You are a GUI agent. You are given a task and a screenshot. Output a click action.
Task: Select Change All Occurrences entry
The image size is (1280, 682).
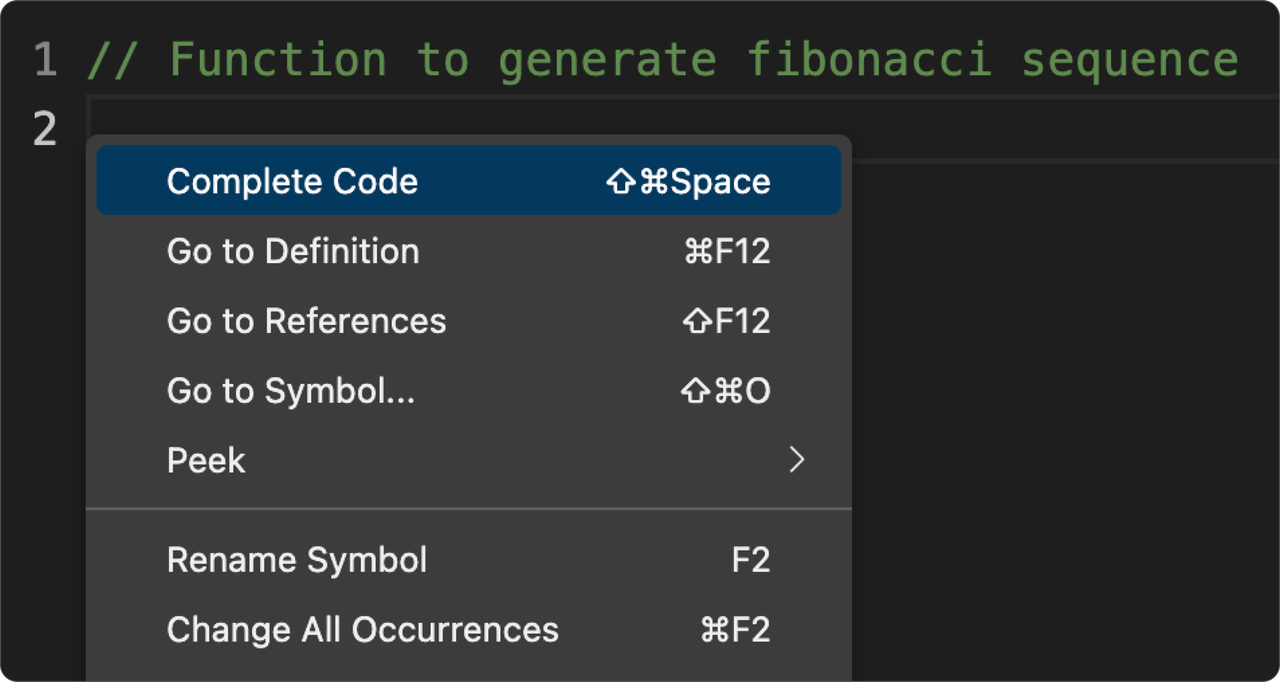click(362, 630)
